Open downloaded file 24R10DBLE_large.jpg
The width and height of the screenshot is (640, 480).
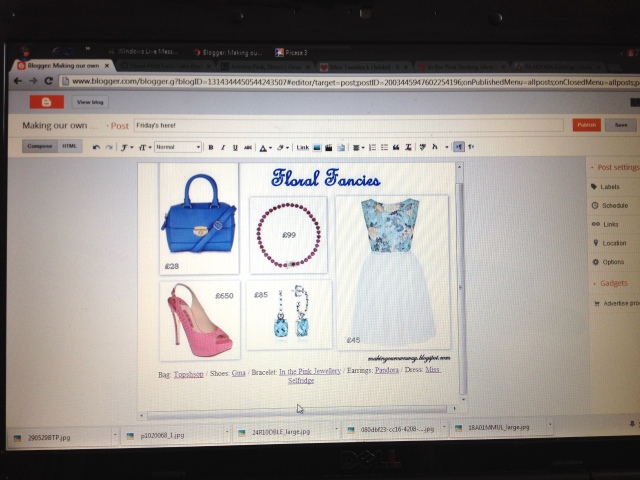(x=281, y=432)
